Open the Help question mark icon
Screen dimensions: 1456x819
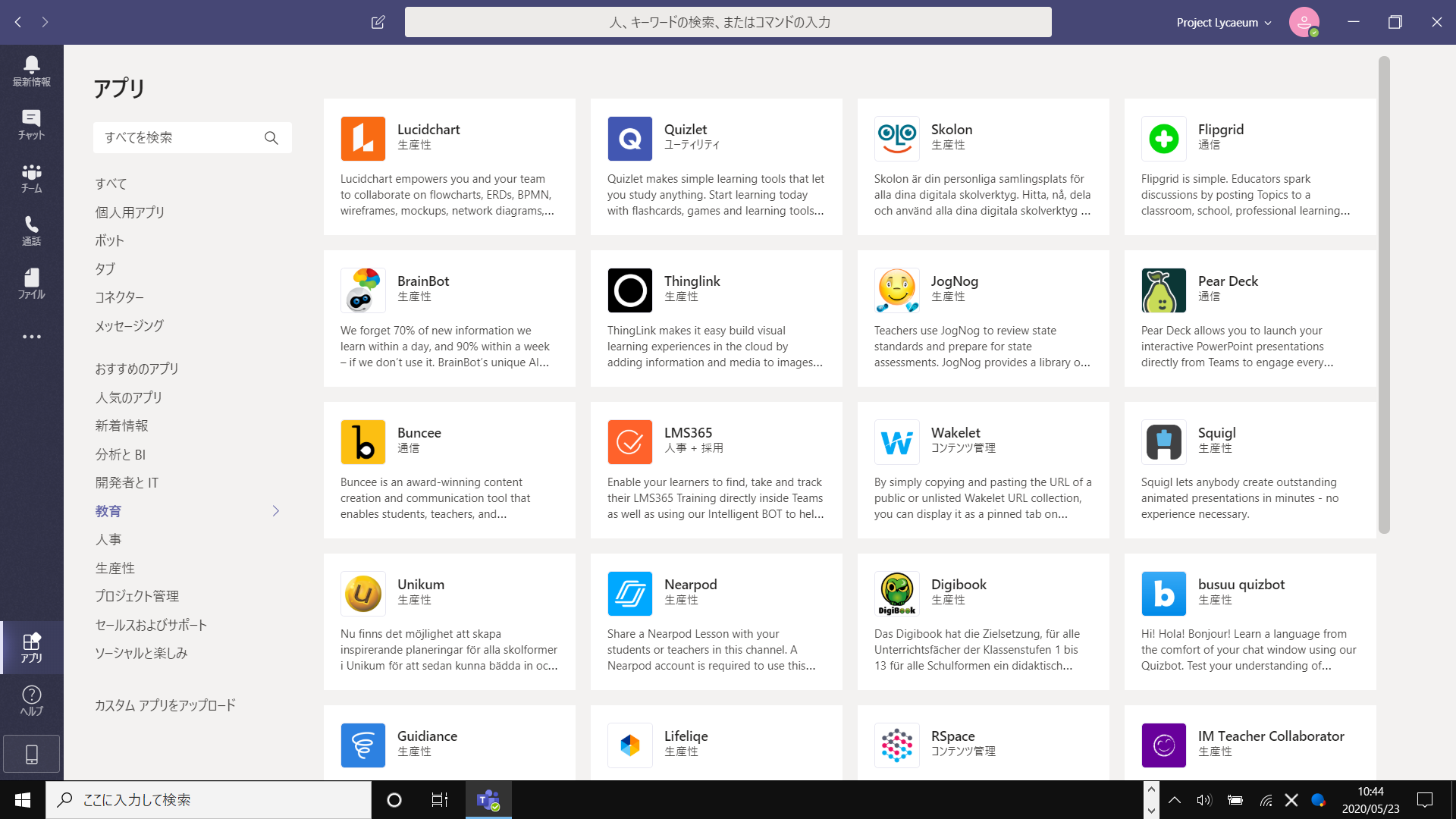(x=31, y=700)
